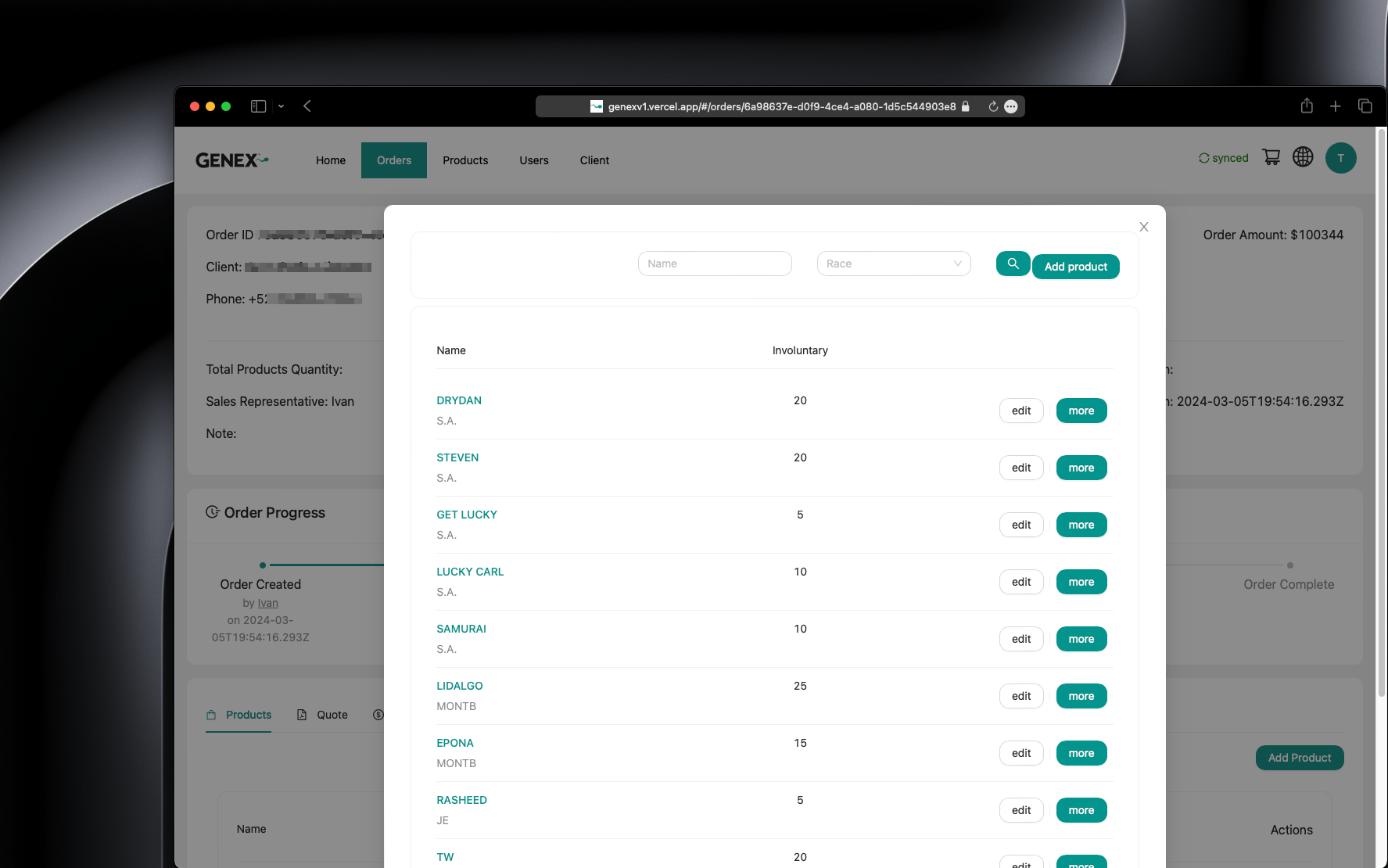This screenshot has width=1388, height=868.
Task: Close the product modal with X
Action: pos(1144,227)
